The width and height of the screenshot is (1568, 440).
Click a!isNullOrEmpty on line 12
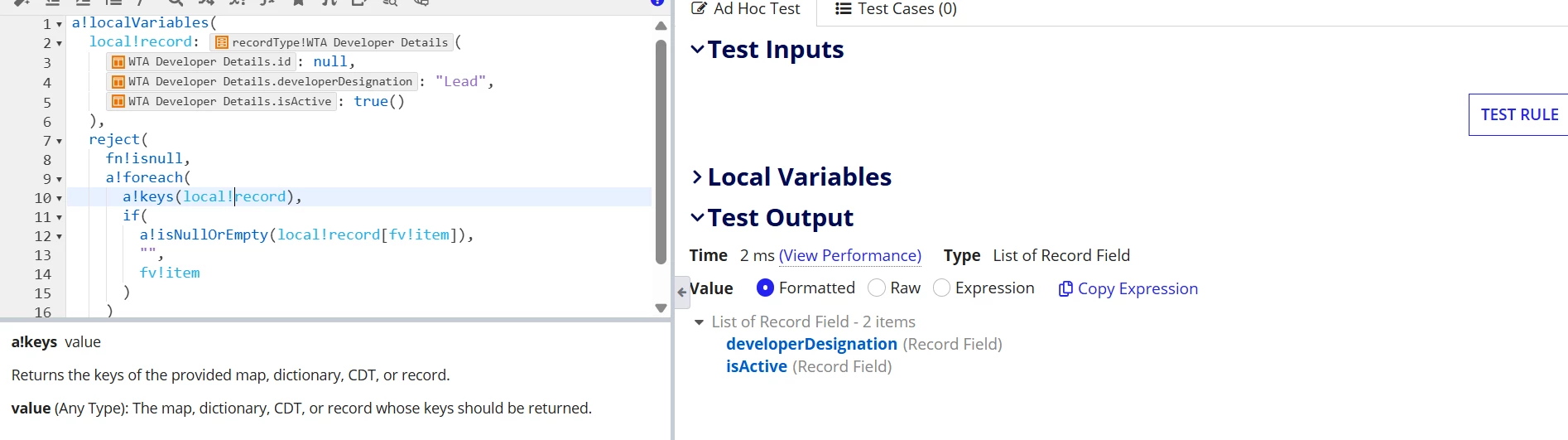204,235
